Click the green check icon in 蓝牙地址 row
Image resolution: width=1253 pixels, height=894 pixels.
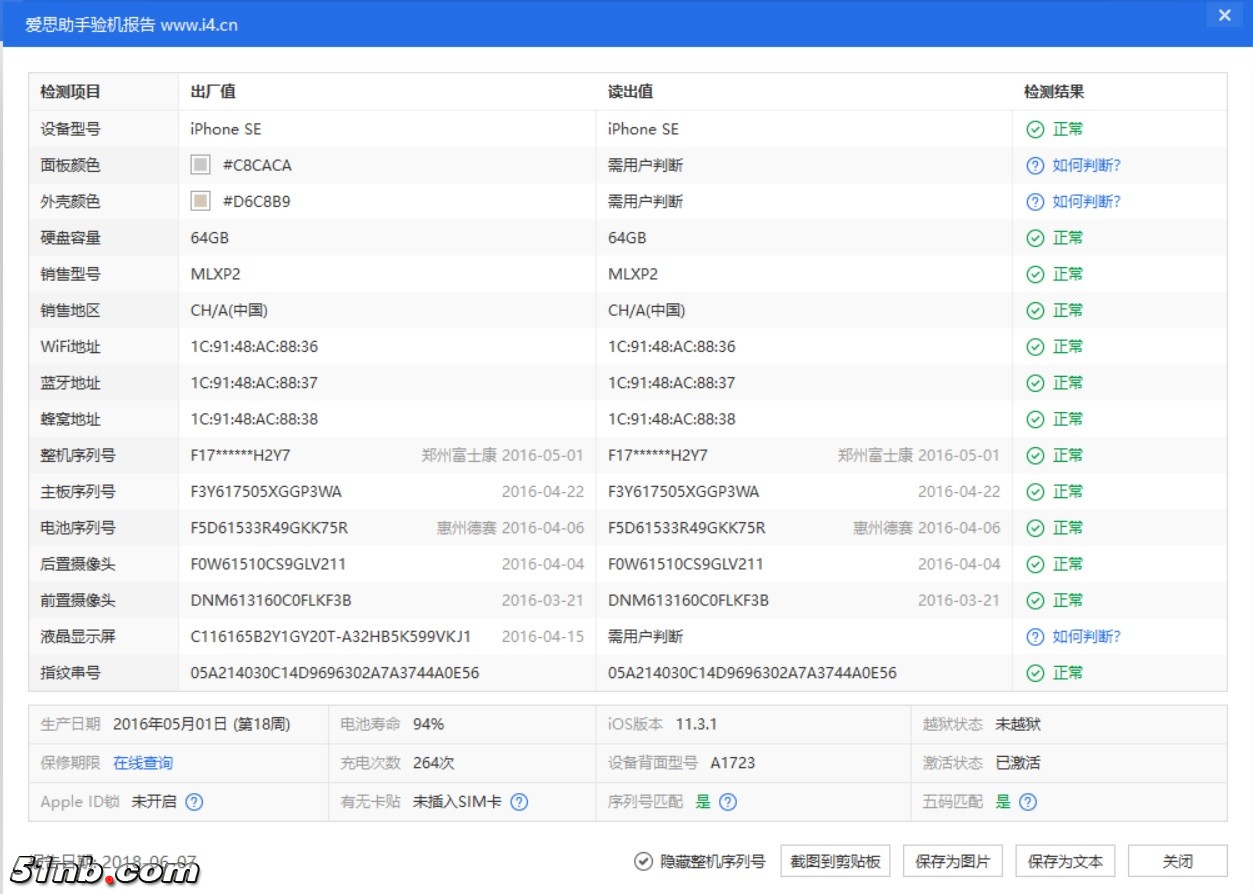pyautogui.click(x=1035, y=383)
